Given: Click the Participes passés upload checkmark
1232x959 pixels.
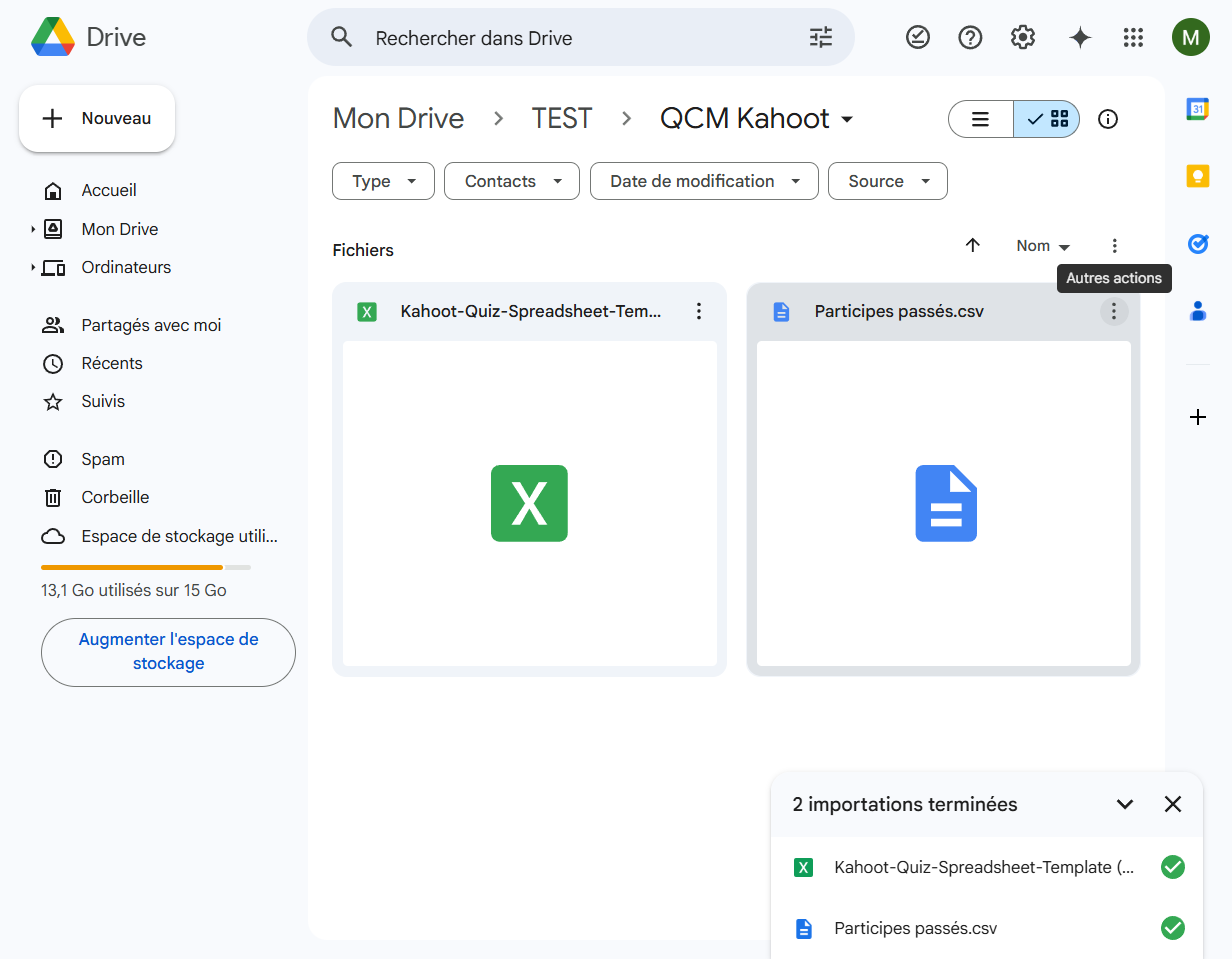Looking at the screenshot, I should pos(1173,928).
